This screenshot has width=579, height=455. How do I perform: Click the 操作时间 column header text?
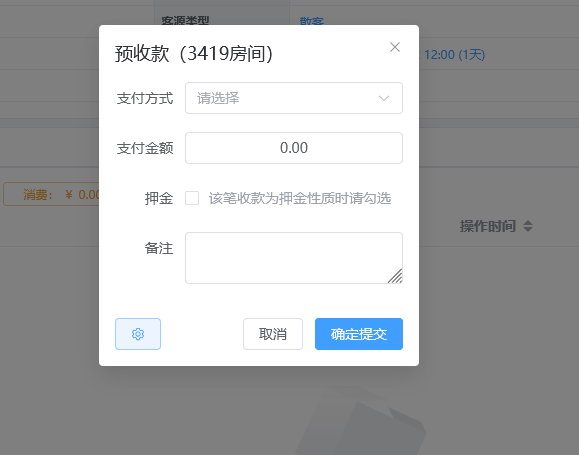[487, 226]
